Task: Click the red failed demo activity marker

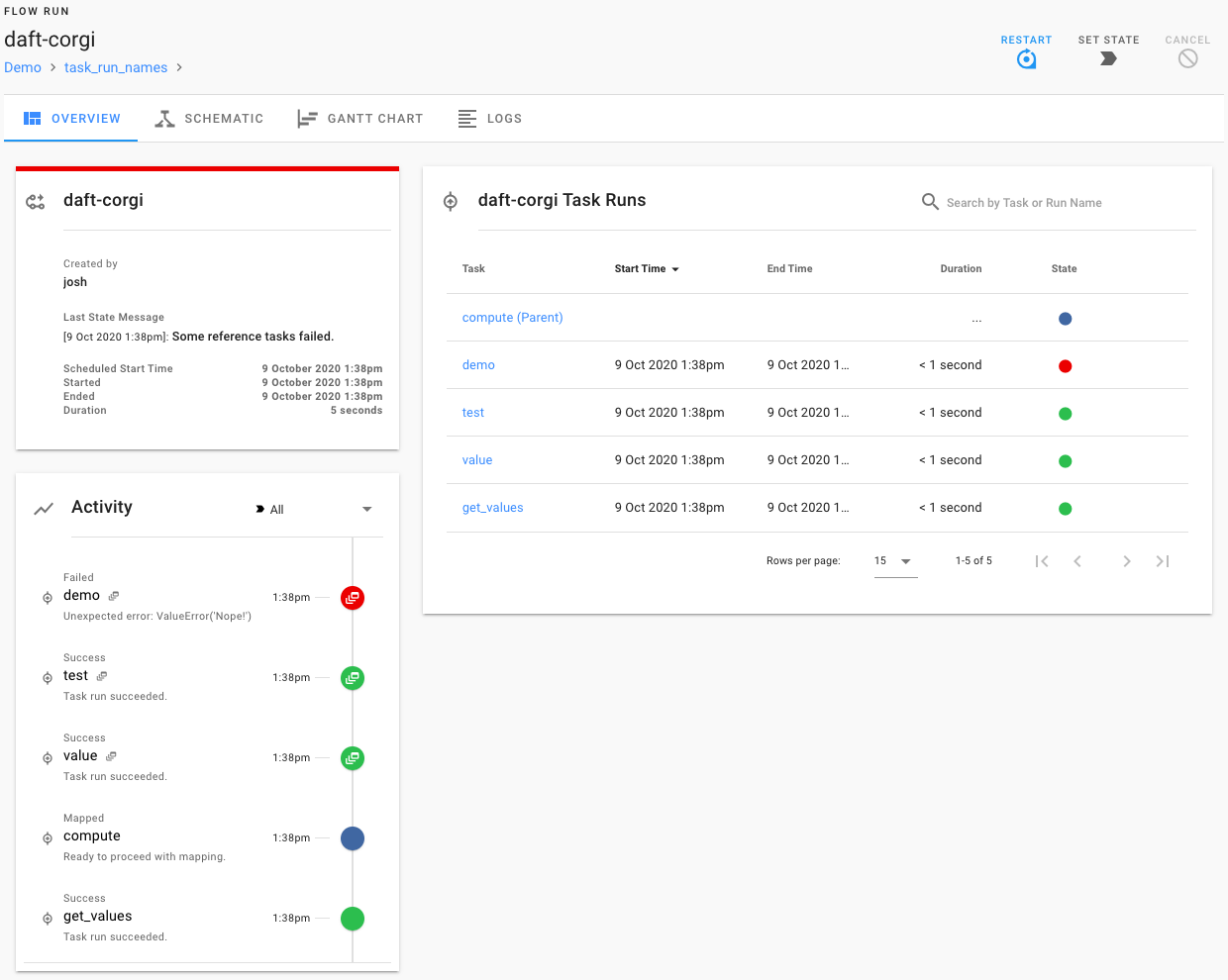Action: [353, 598]
